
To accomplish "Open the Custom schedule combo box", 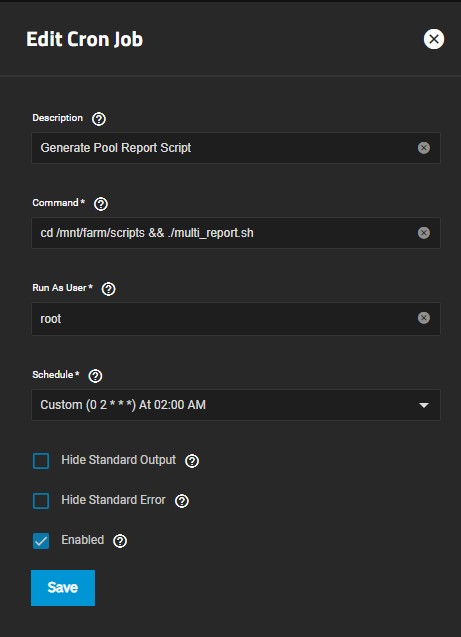I will [x=236, y=405].
